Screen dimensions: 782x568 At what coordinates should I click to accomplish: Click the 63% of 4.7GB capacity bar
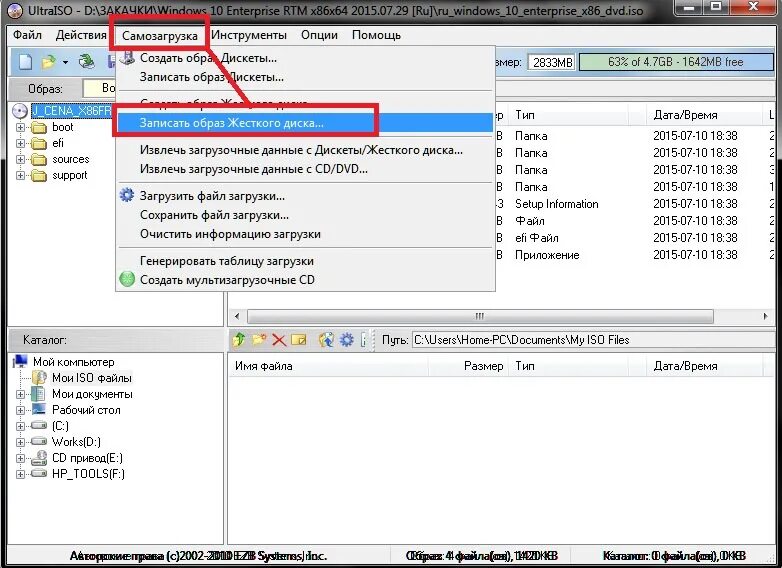[676, 62]
